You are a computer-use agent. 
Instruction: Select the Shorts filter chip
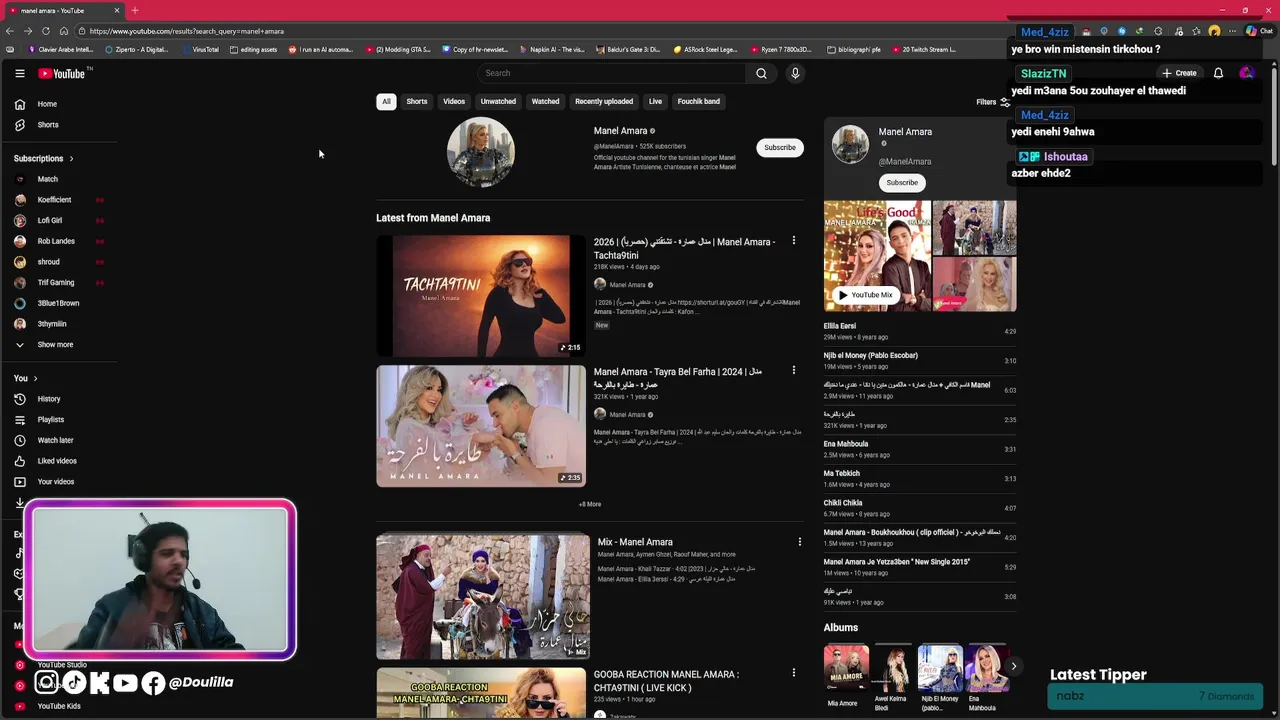point(417,101)
